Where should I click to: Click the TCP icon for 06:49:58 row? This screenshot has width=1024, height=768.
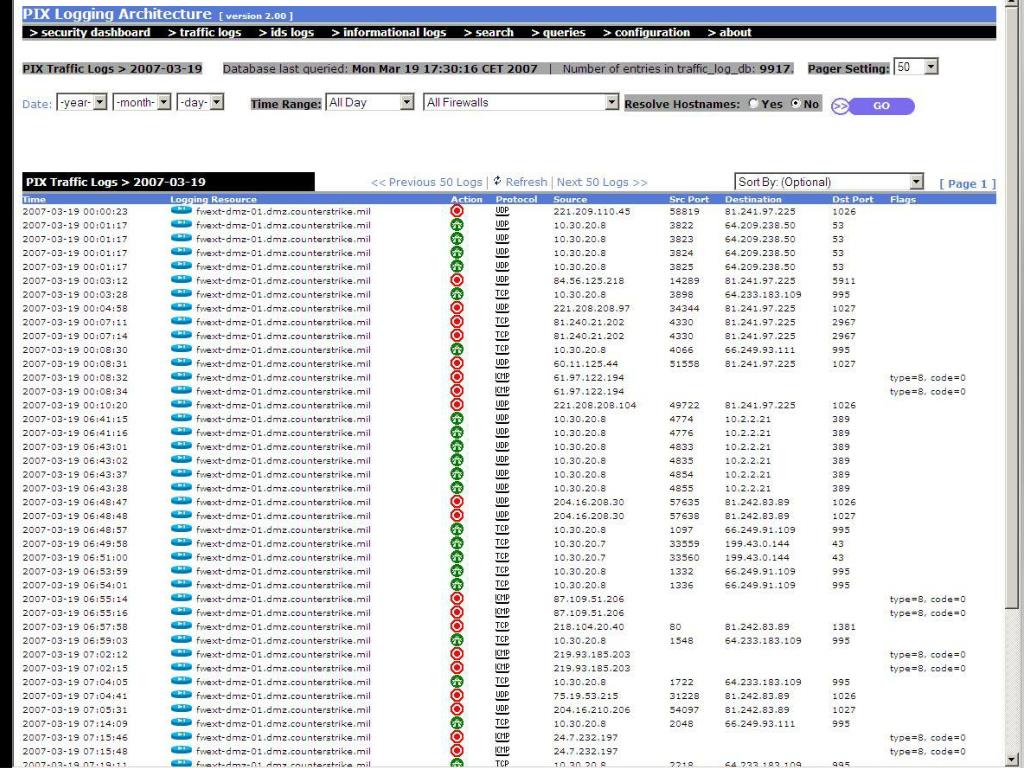[x=502, y=543]
